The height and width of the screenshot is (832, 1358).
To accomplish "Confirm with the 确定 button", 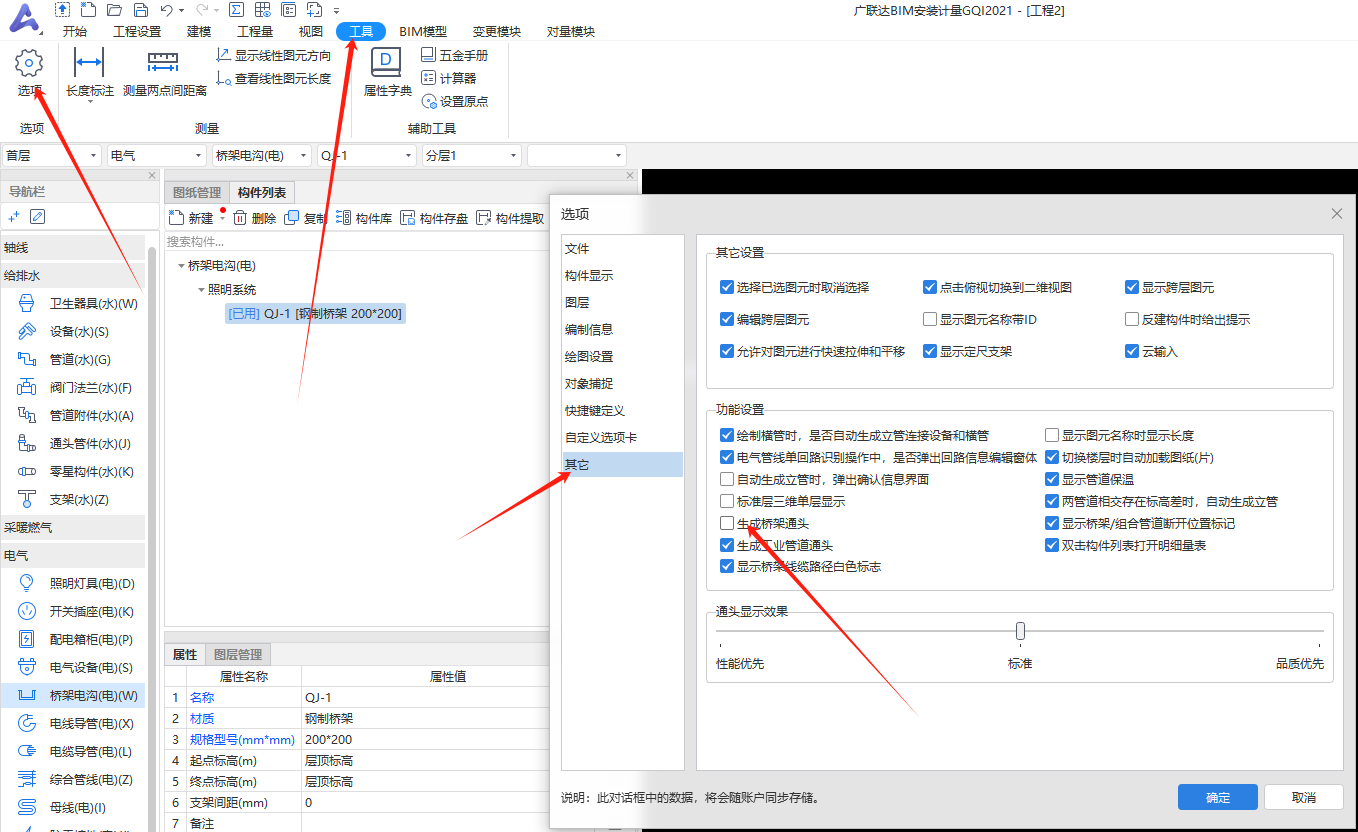I will [x=1218, y=797].
